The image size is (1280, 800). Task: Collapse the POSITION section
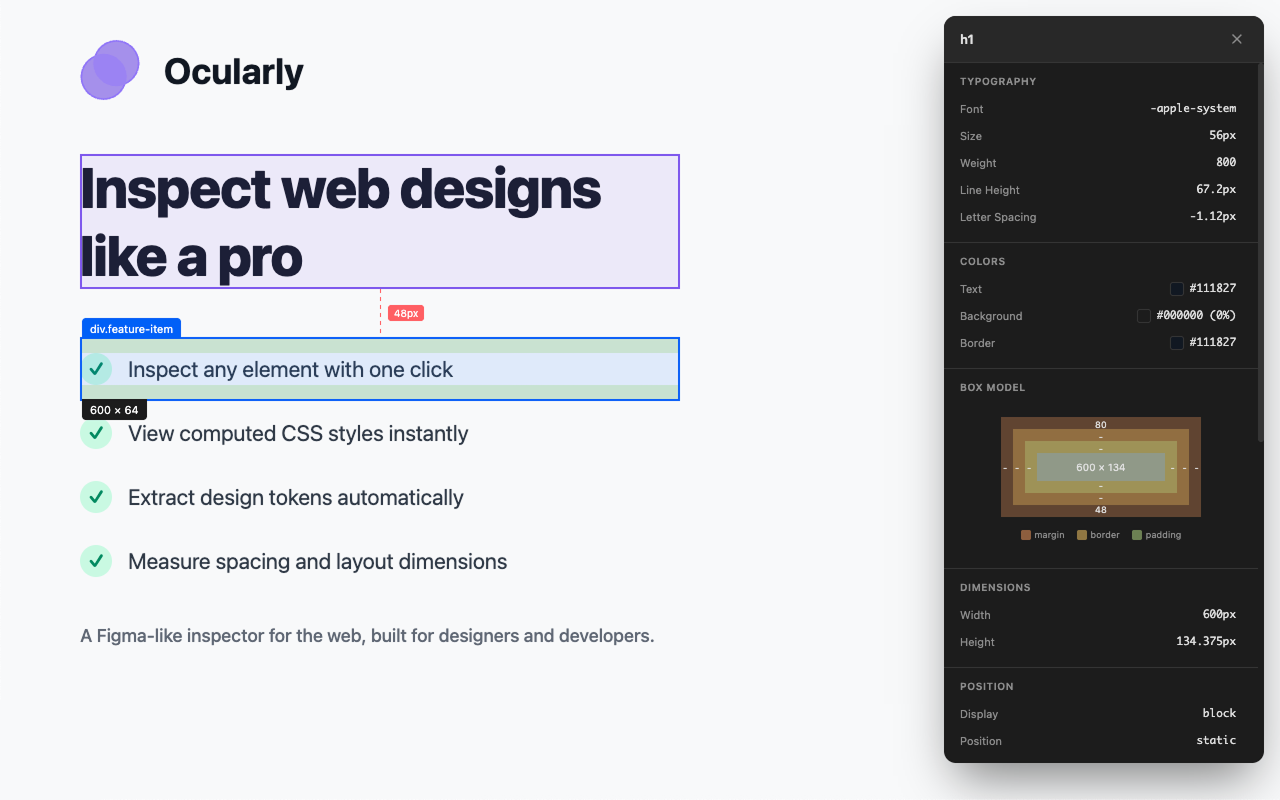tap(986, 686)
